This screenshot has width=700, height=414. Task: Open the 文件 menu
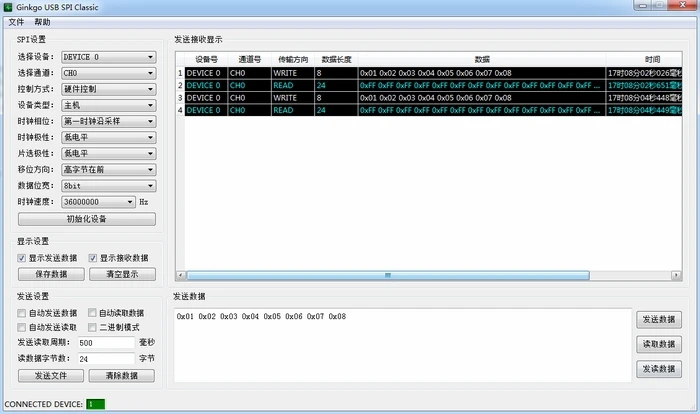point(16,22)
